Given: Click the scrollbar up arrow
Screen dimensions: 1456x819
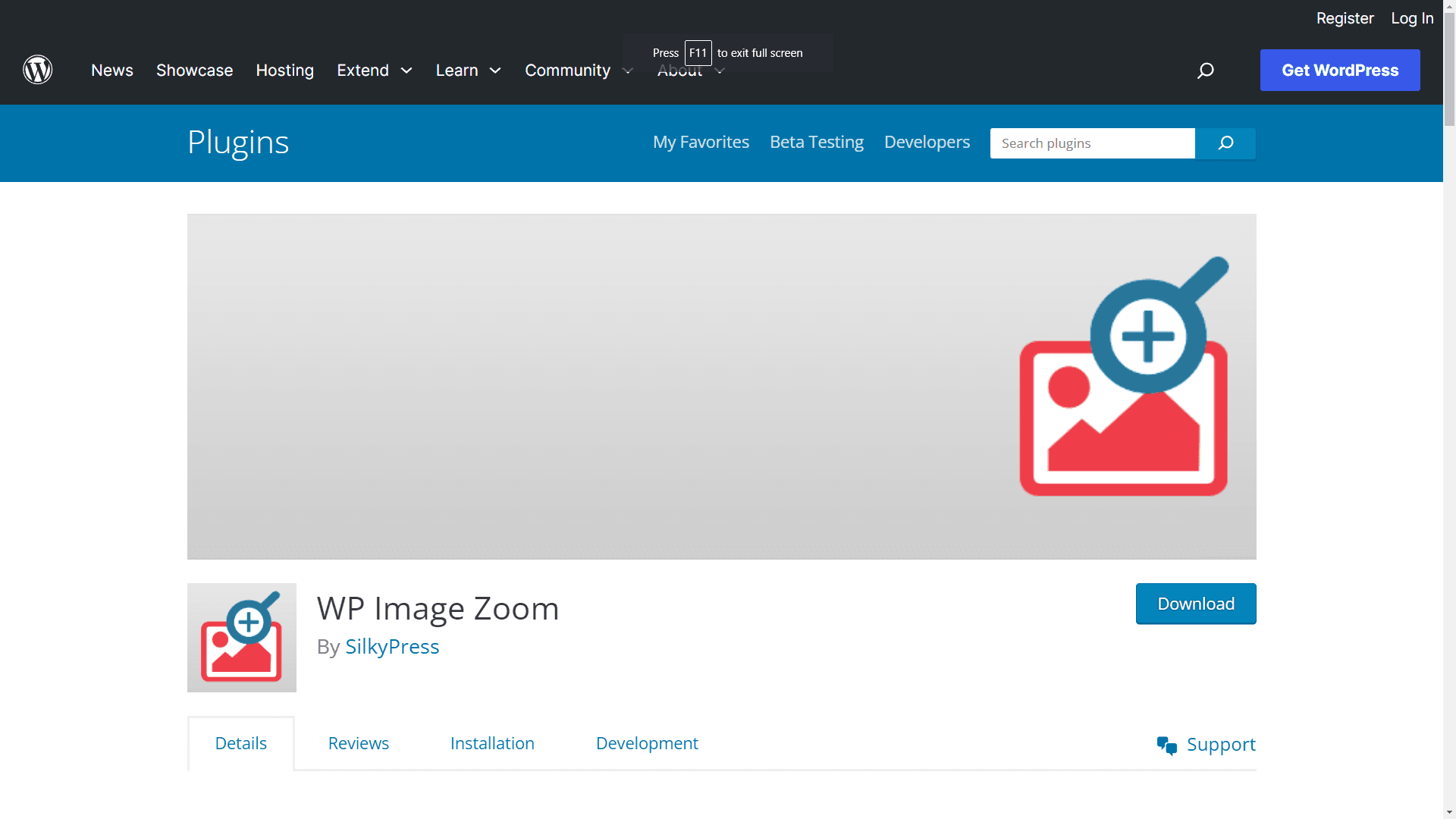Looking at the screenshot, I should (1449, 5).
